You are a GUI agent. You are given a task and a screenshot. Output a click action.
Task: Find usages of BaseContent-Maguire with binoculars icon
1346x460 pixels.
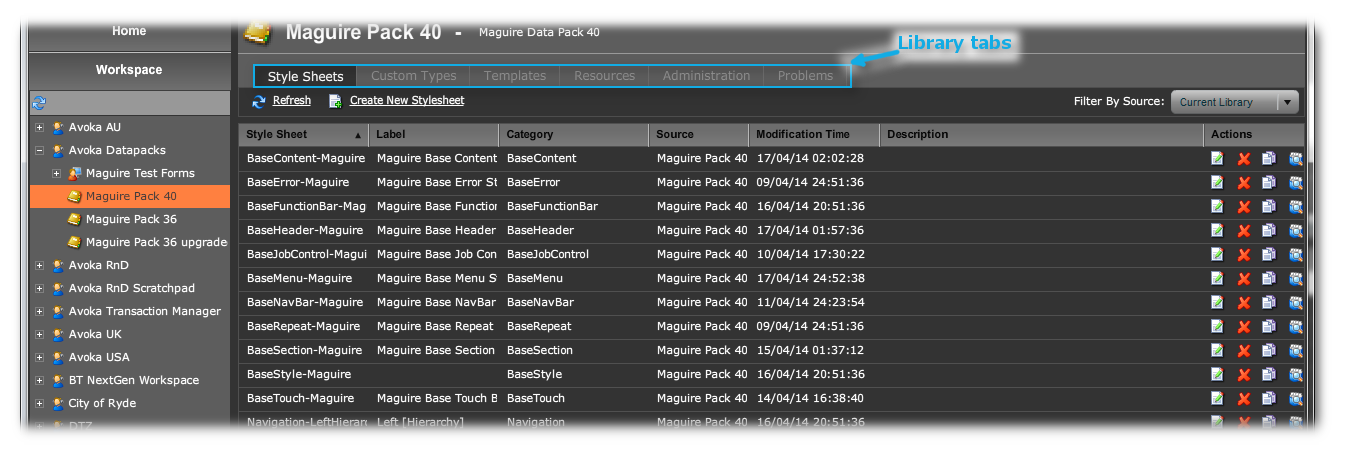tap(1295, 158)
